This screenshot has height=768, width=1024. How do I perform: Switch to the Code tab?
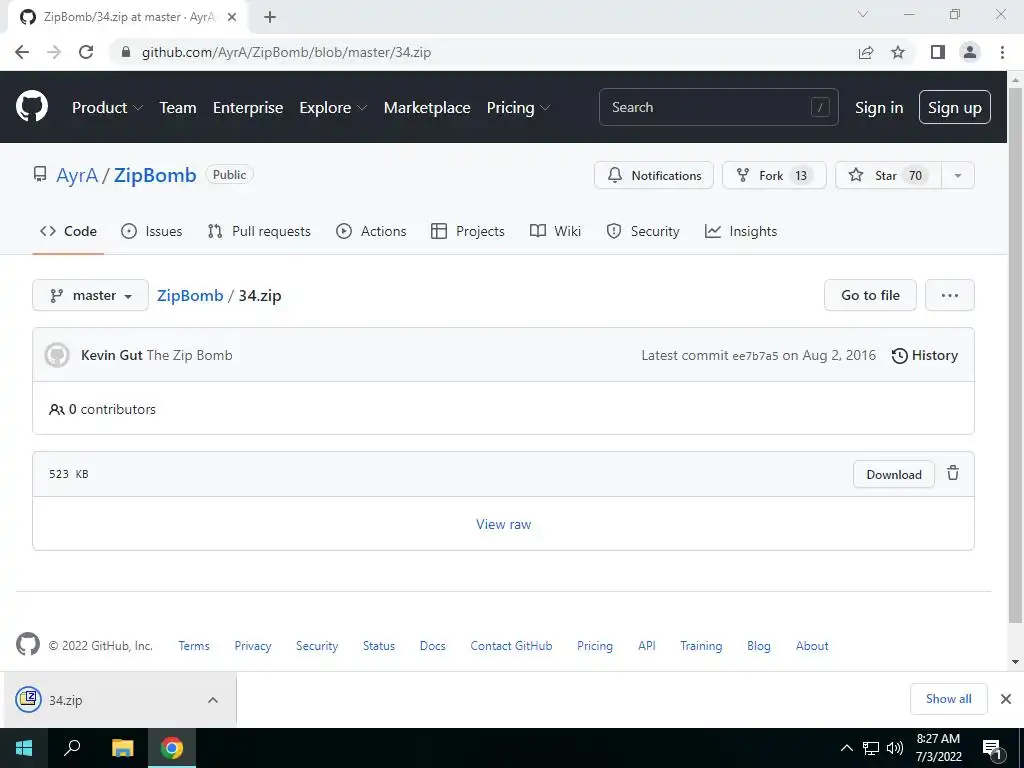(x=68, y=231)
